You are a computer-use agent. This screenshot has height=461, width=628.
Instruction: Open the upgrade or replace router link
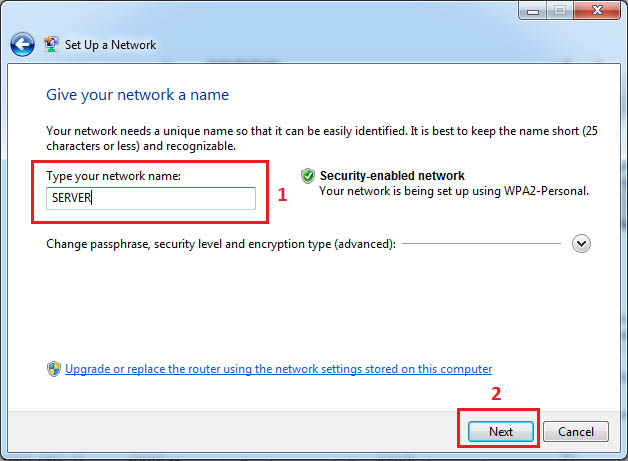(x=278, y=369)
